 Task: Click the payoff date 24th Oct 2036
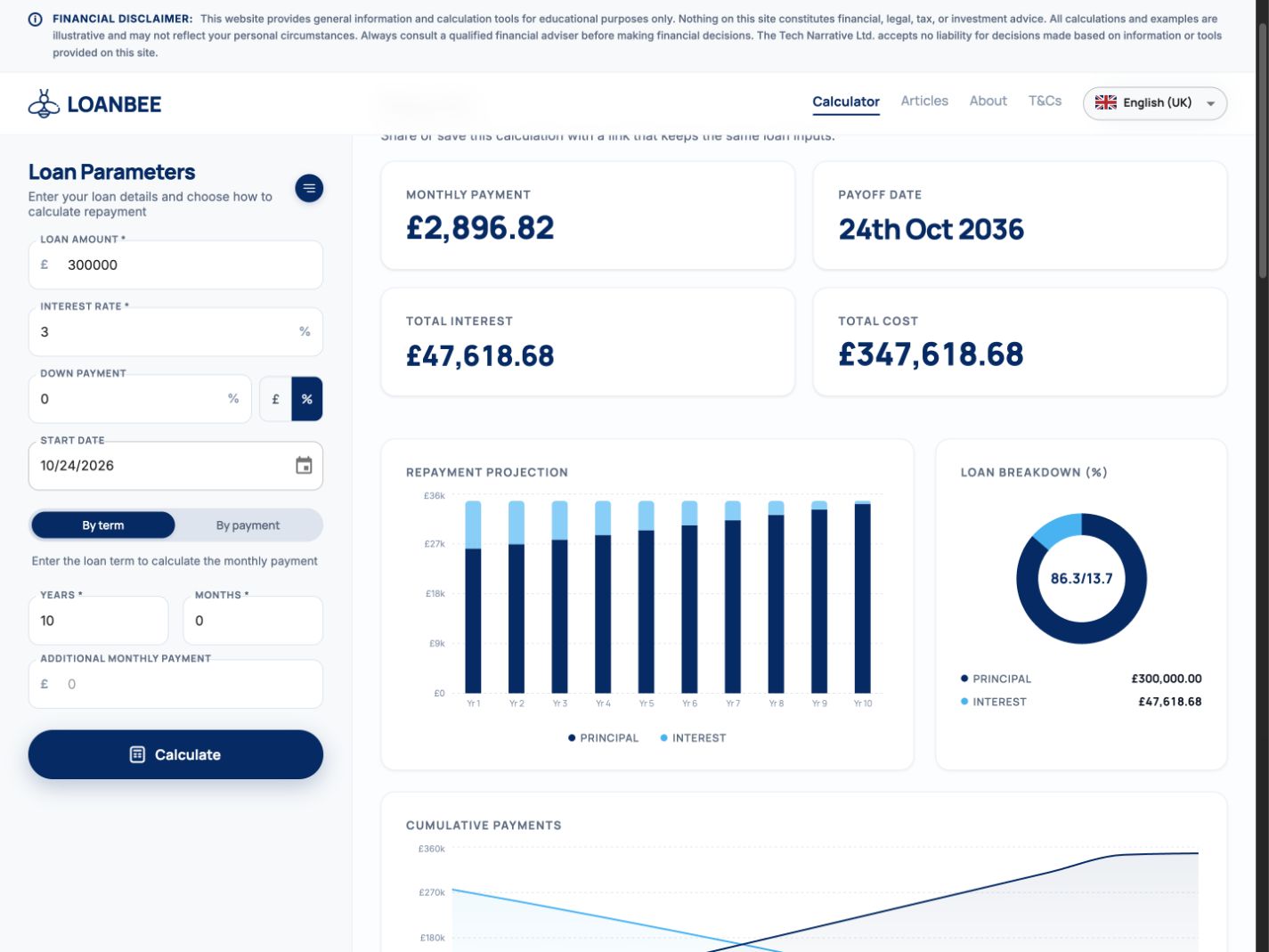[931, 230]
